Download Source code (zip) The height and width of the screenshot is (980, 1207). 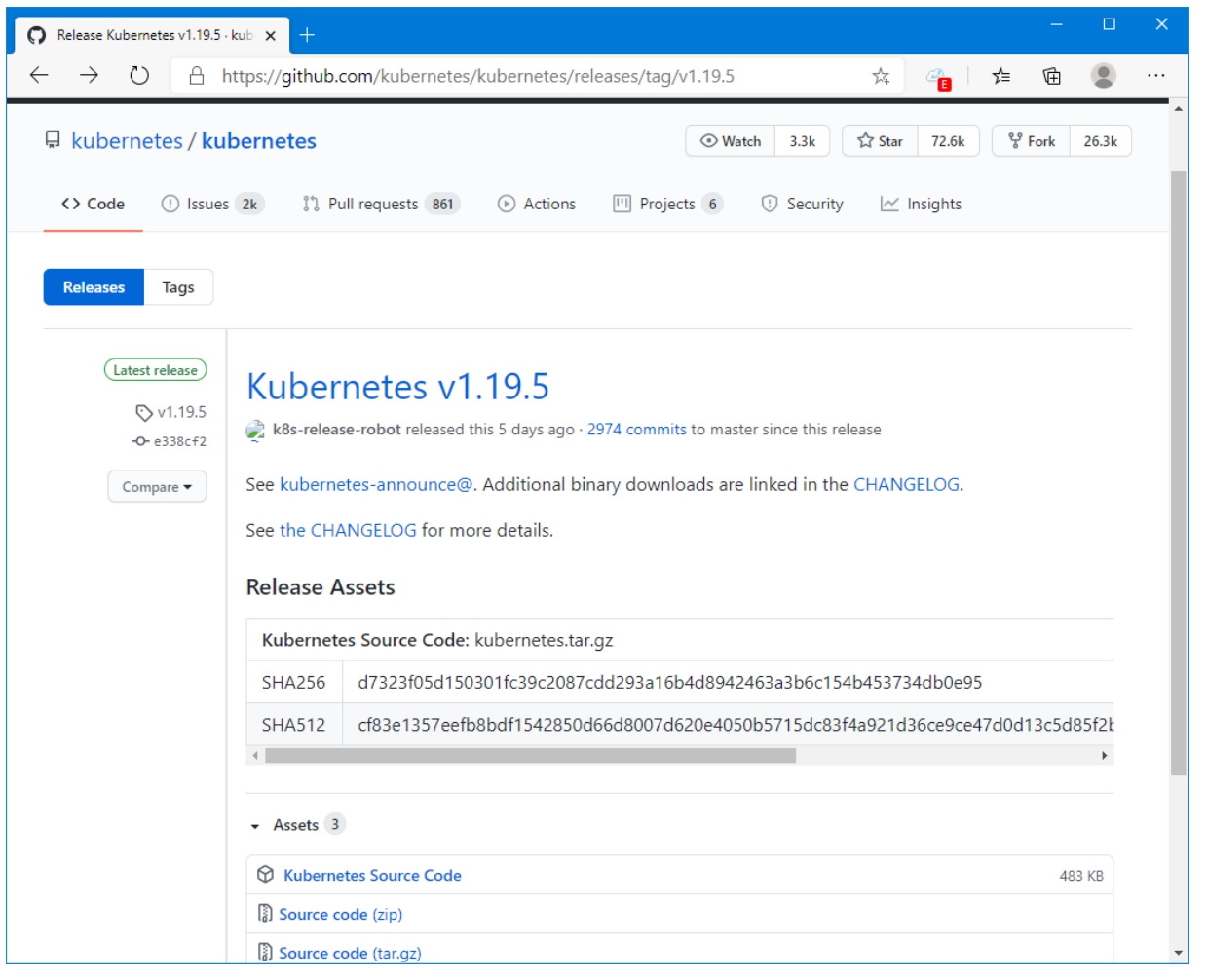[340, 915]
